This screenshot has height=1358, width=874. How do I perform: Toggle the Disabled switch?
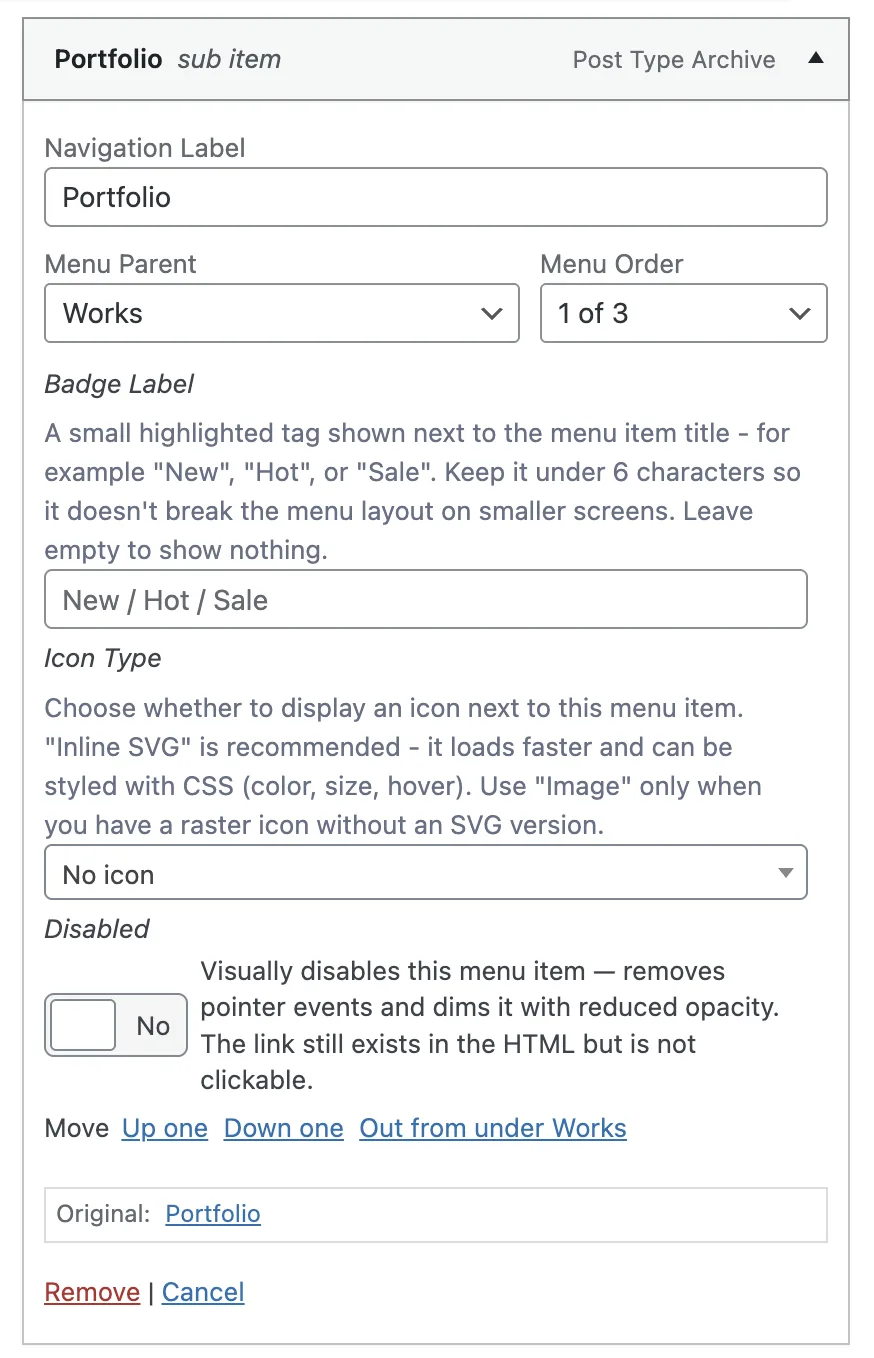[x=116, y=1025]
